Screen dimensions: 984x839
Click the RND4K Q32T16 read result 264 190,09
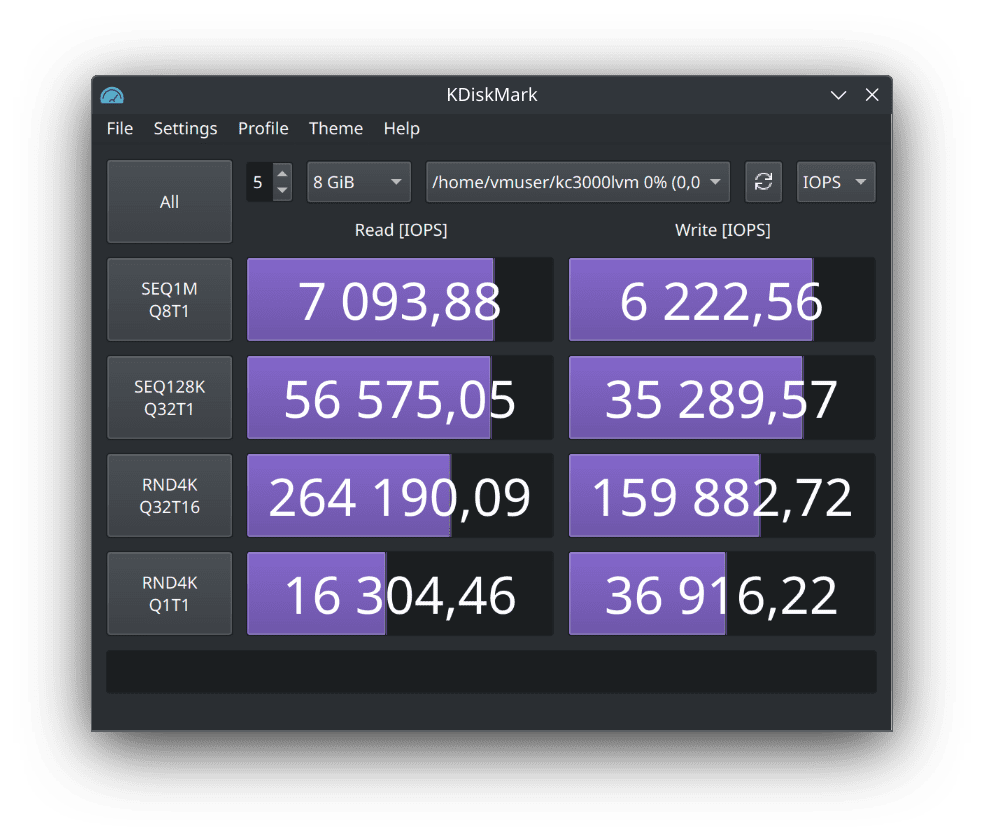pyautogui.click(x=400, y=496)
